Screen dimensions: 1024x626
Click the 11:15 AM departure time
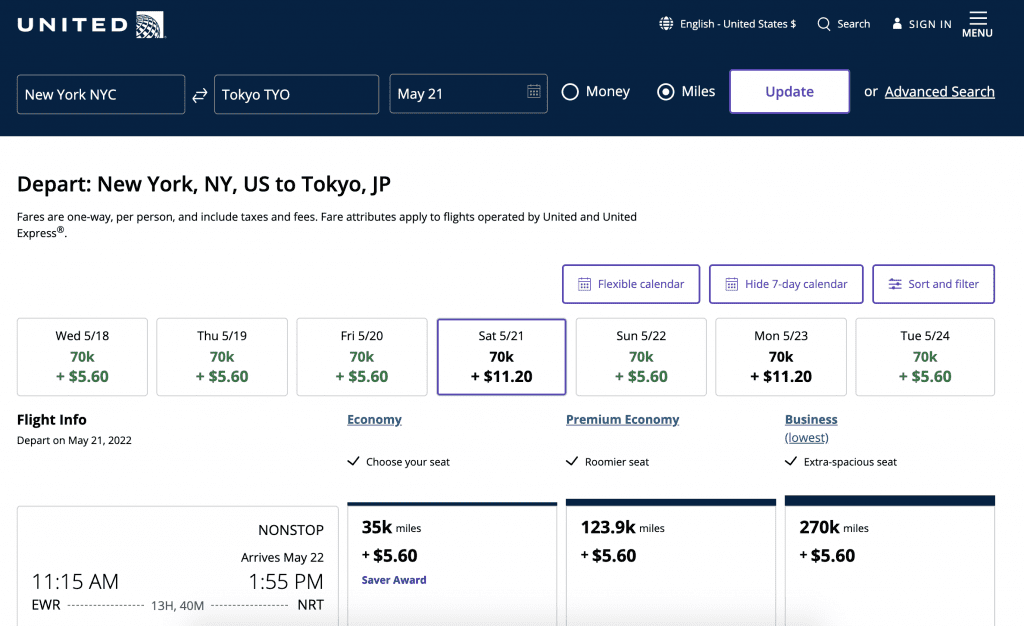pos(75,582)
